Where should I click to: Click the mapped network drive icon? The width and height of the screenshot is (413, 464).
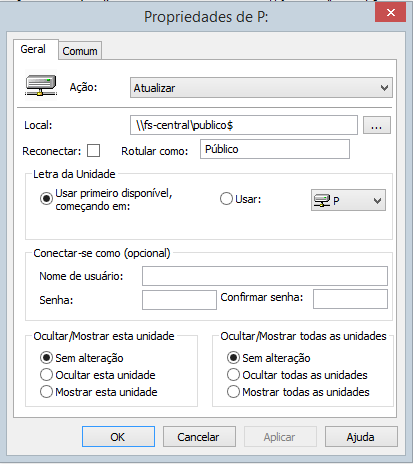41,85
